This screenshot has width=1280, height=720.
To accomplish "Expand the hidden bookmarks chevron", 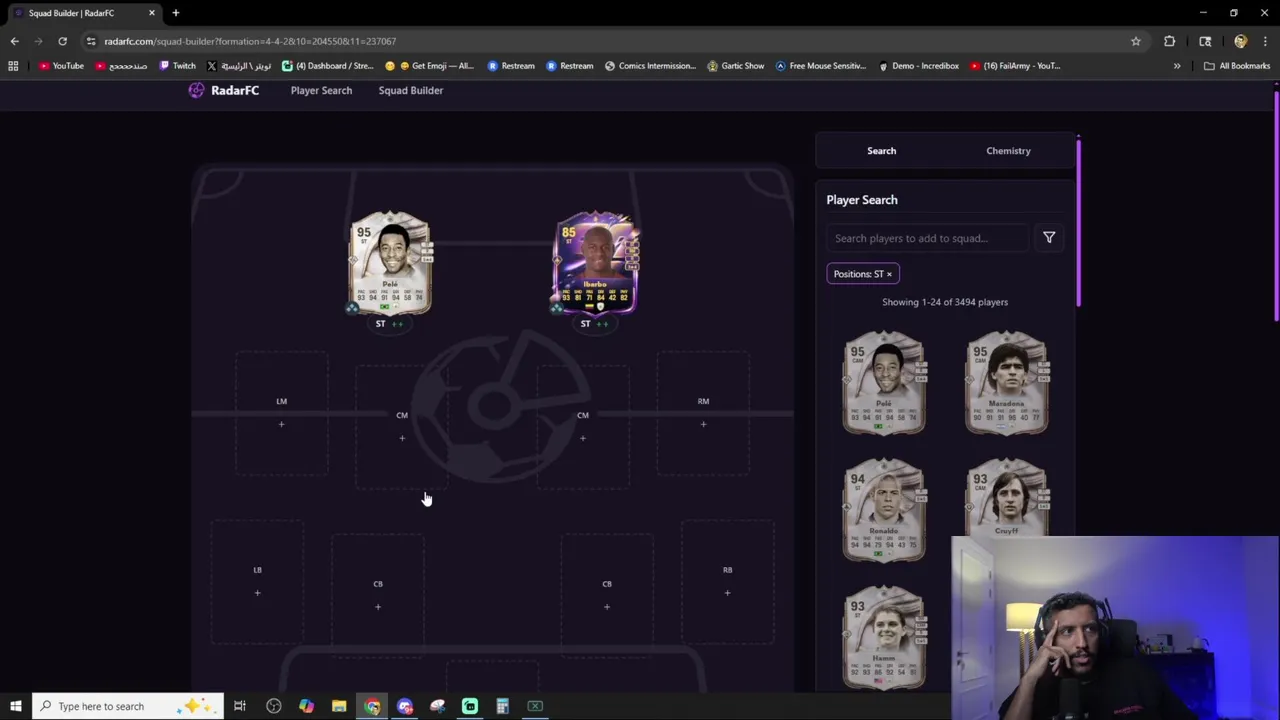I will [x=1177, y=66].
